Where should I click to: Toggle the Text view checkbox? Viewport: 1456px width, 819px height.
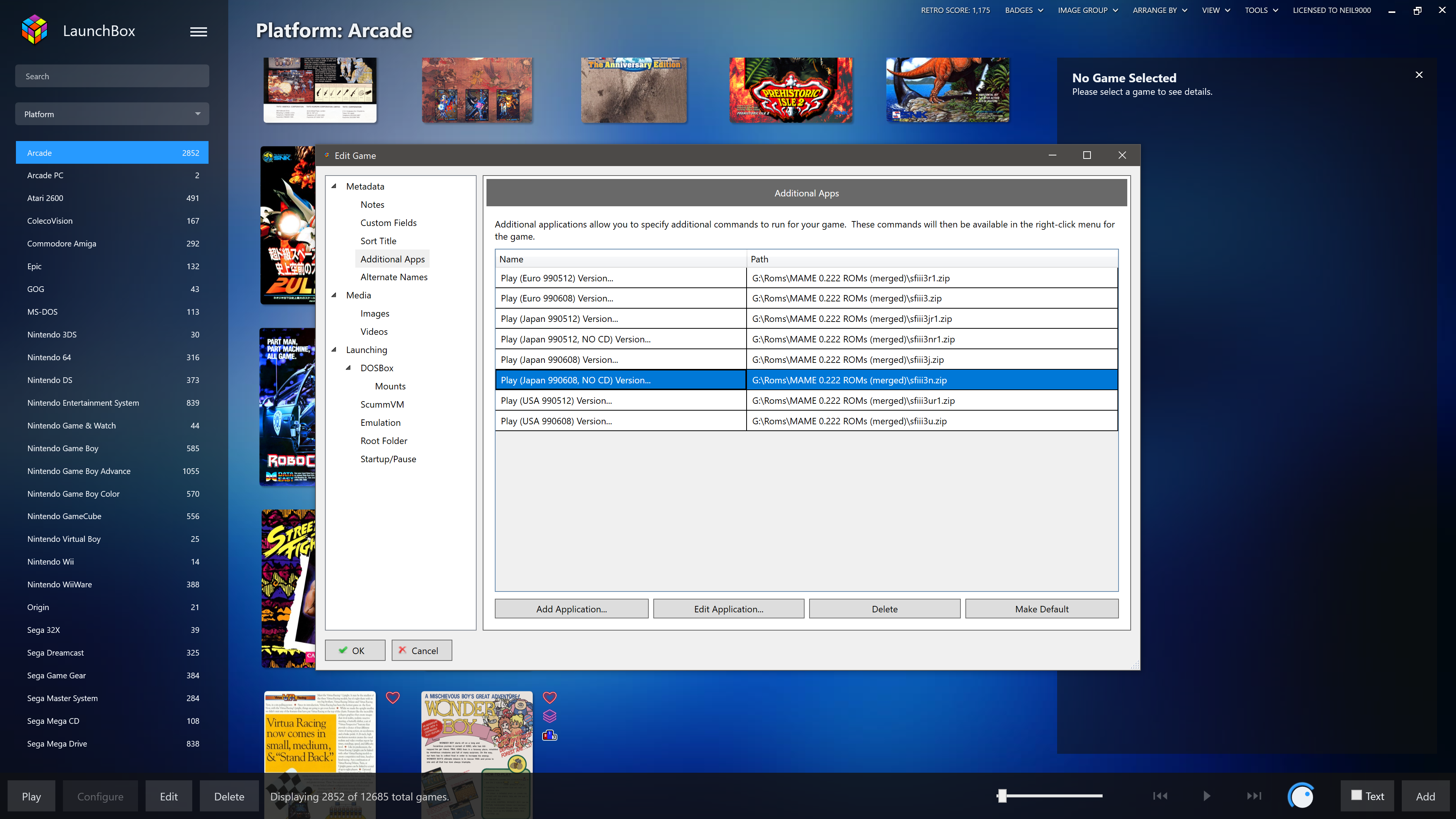(1357, 795)
